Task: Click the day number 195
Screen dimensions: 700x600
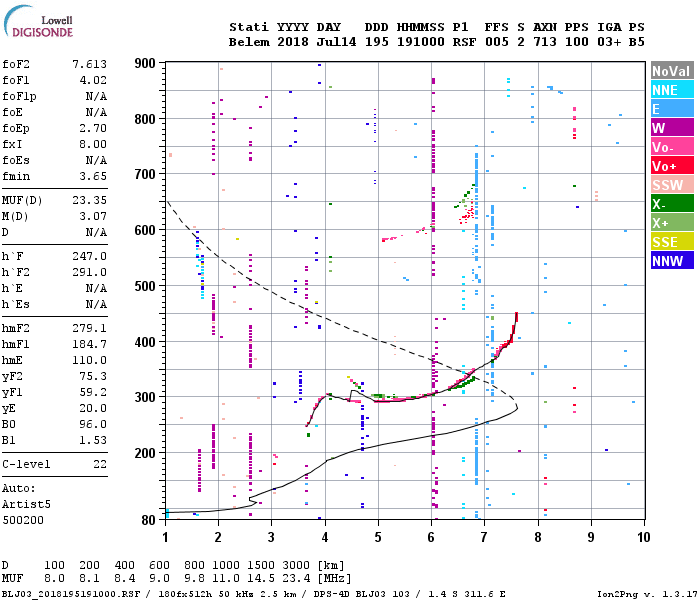Action: click(x=376, y=42)
